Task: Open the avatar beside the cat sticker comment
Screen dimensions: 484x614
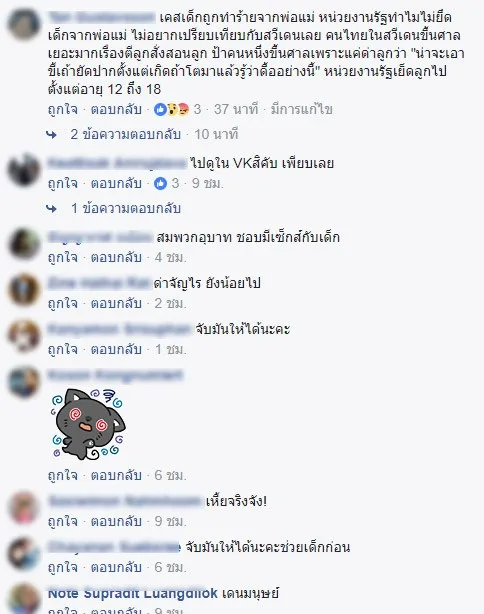Action: pyautogui.click(x=24, y=382)
